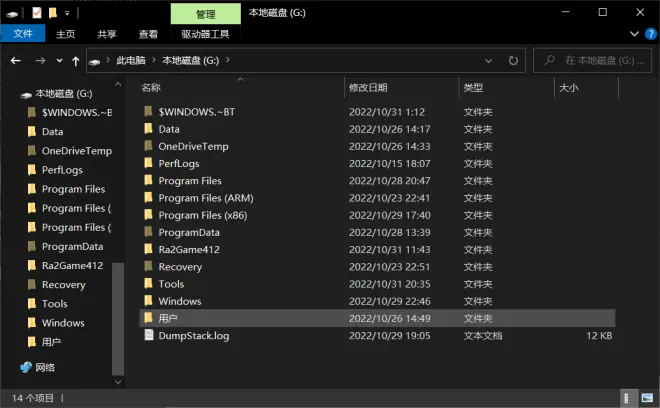Click the DumpStack.log file icon
The image size is (660, 408).
(x=149, y=335)
